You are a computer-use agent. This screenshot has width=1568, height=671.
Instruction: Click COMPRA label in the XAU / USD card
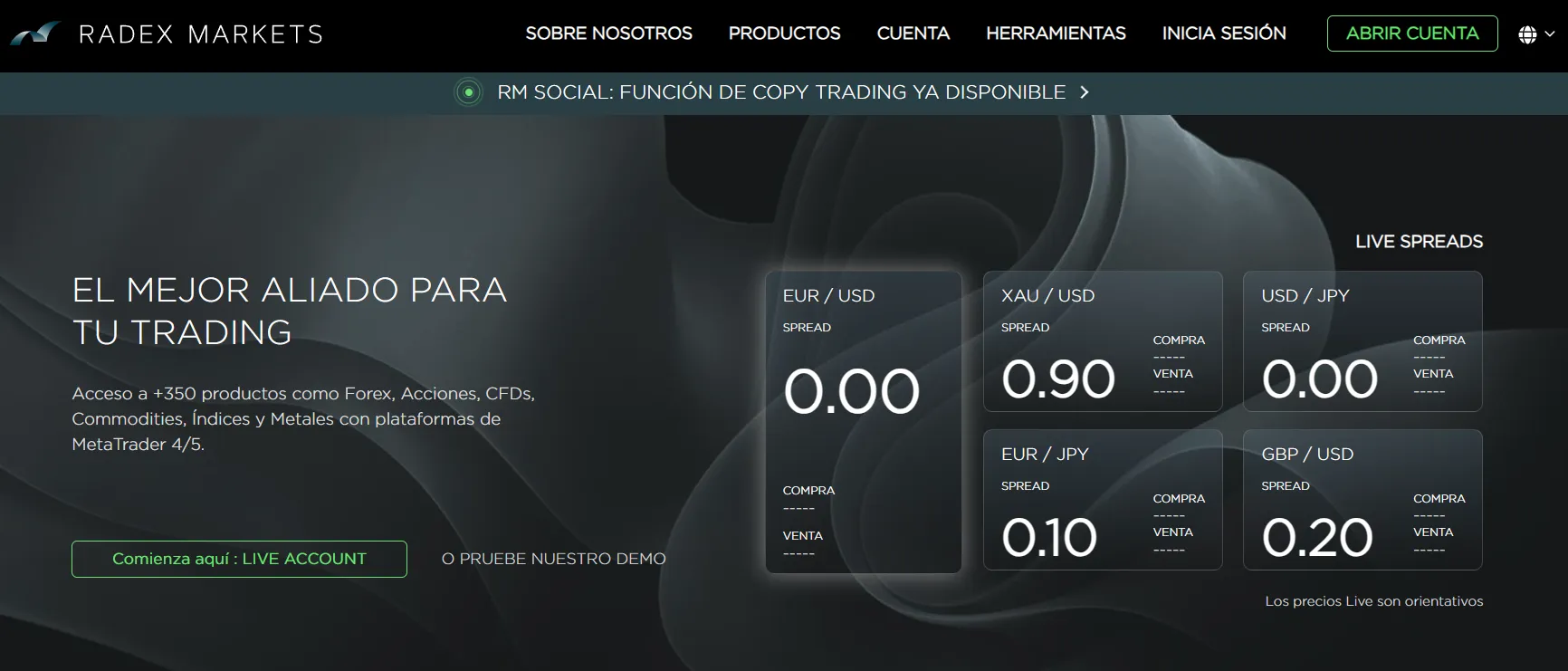click(x=1179, y=340)
